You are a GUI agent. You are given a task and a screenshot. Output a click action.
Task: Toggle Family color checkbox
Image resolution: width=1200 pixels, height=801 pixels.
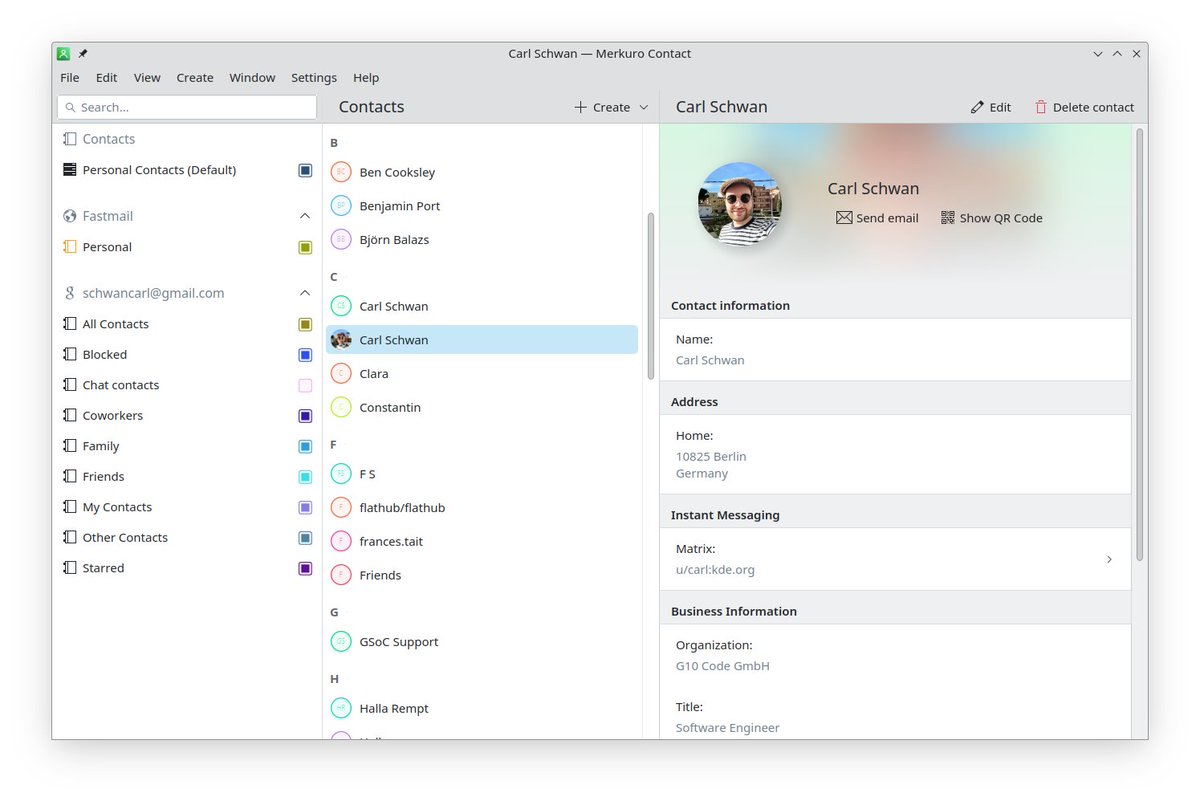click(305, 446)
